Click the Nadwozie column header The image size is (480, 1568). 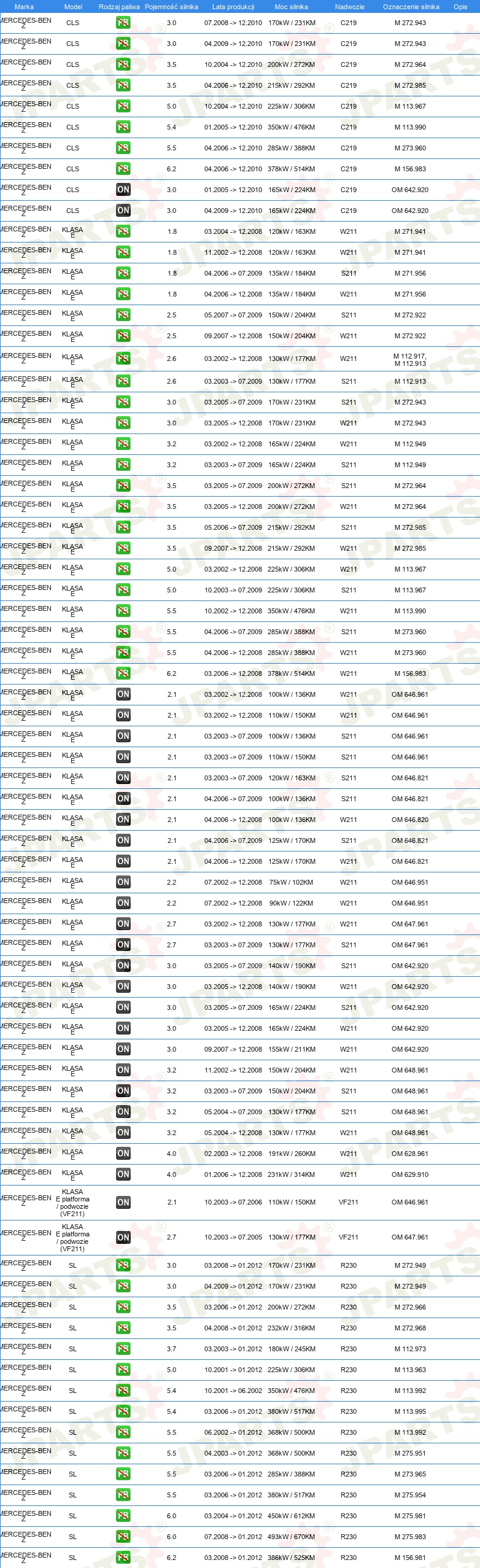[x=349, y=7]
